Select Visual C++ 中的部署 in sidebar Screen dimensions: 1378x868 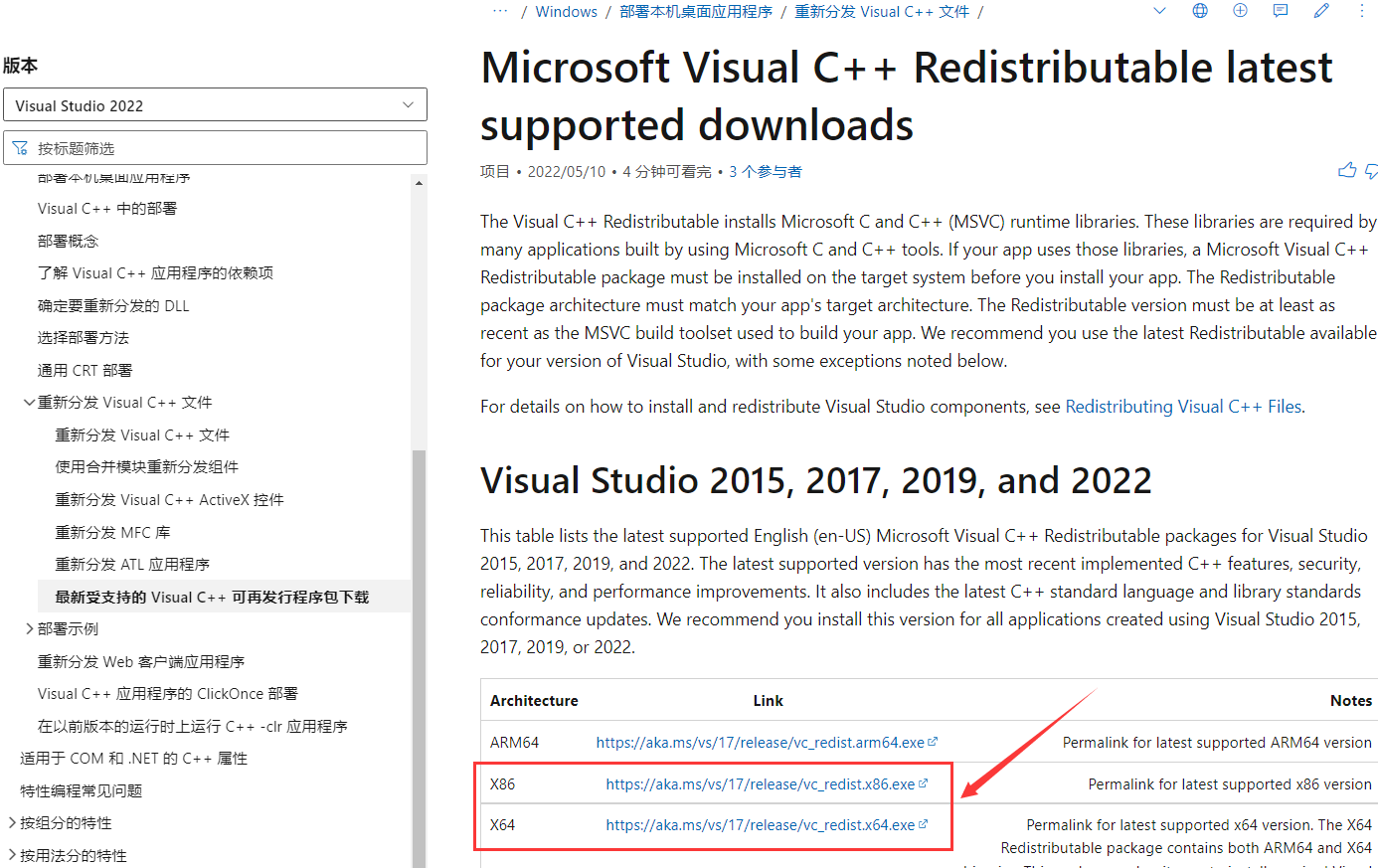point(107,209)
